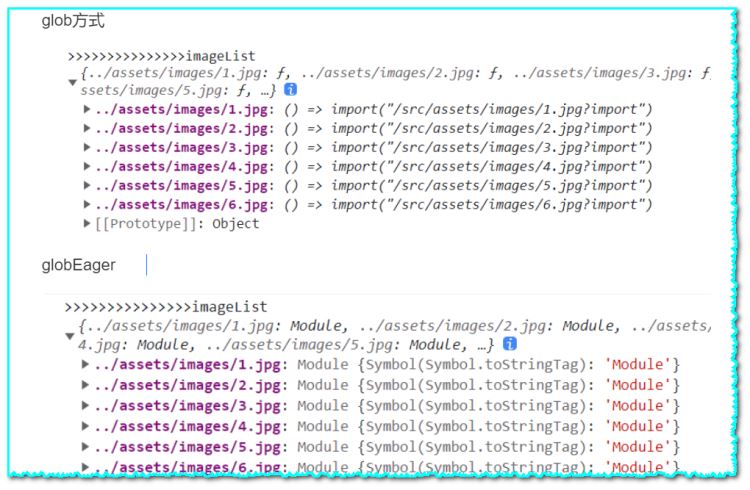Collapse the glob imageList object arrow
Image resolution: width=750 pixels, height=490 pixels.
[x=72, y=82]
